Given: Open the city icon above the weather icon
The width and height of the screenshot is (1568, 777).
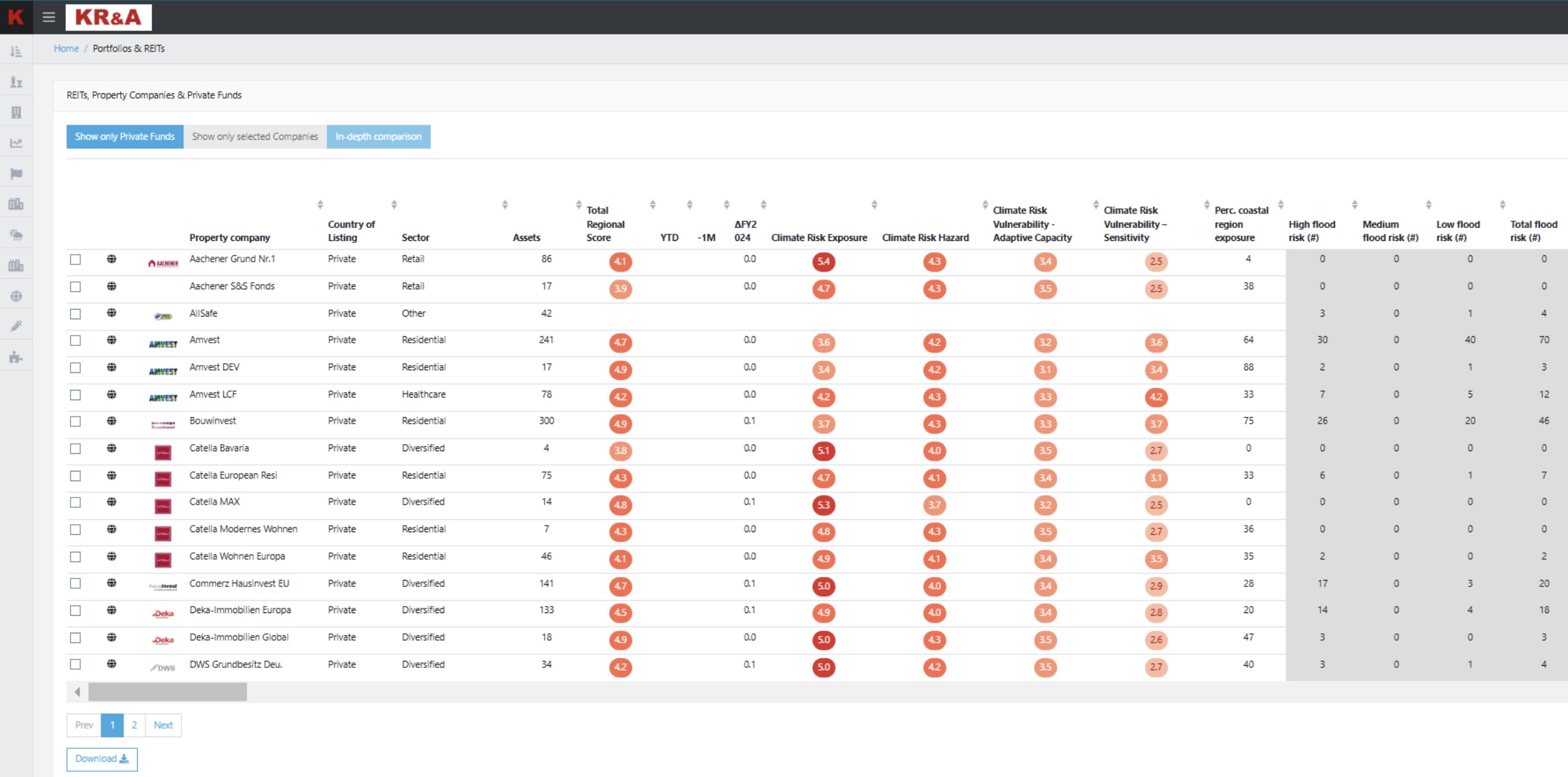Looking at the screenshot, I should 16,204.
